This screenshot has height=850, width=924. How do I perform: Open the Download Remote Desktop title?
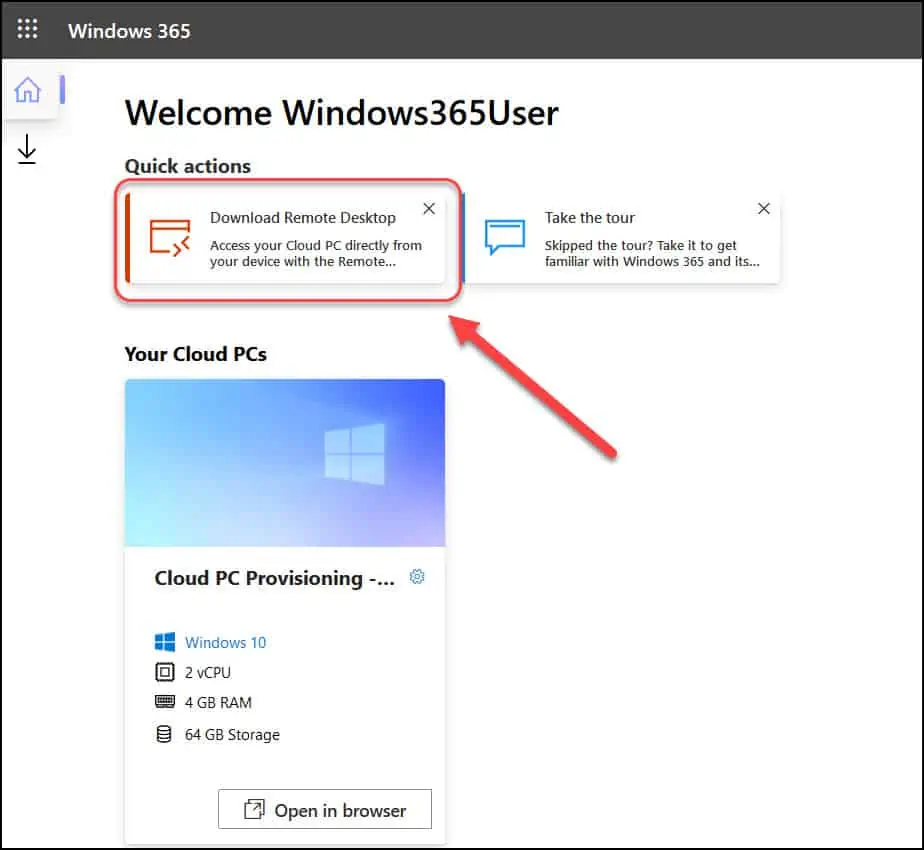pyautogui.click(x=303, y=218)
